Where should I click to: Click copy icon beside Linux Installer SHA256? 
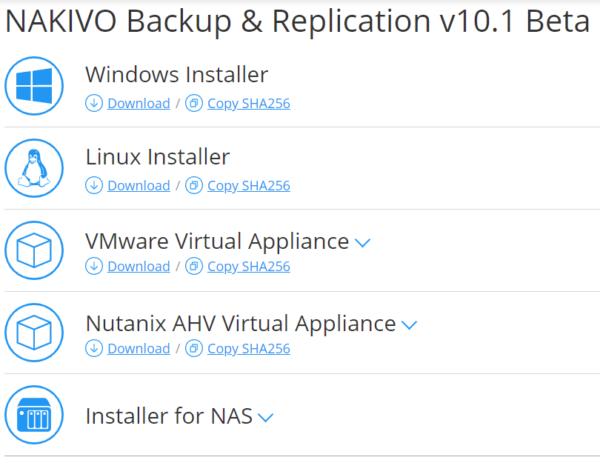(x=194, y=185)
